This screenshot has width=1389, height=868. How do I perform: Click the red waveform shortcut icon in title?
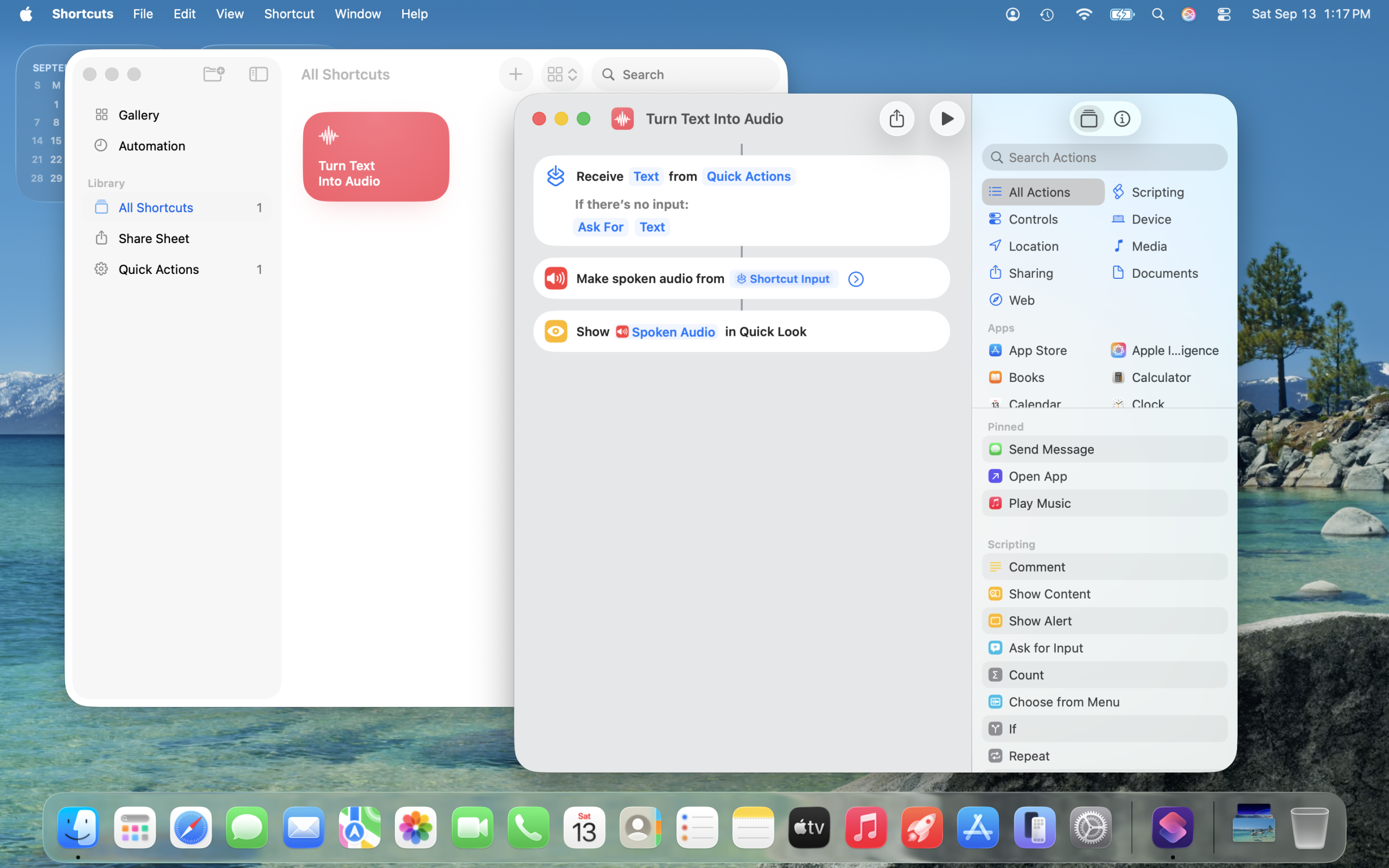point(622,119)
